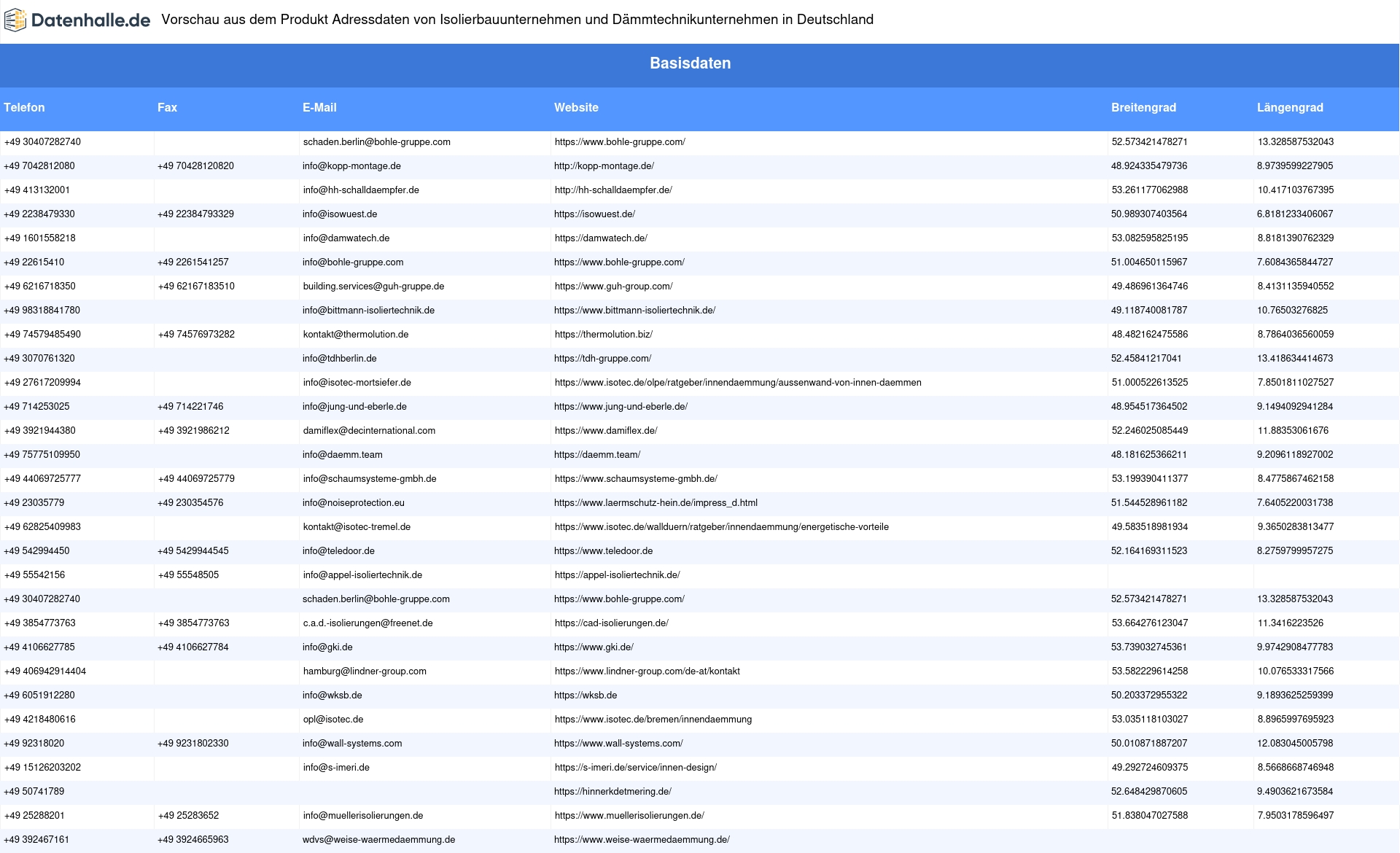Click website https://www.jung-und-eberle.de/
1400x853 pixels.
(621, 407)
